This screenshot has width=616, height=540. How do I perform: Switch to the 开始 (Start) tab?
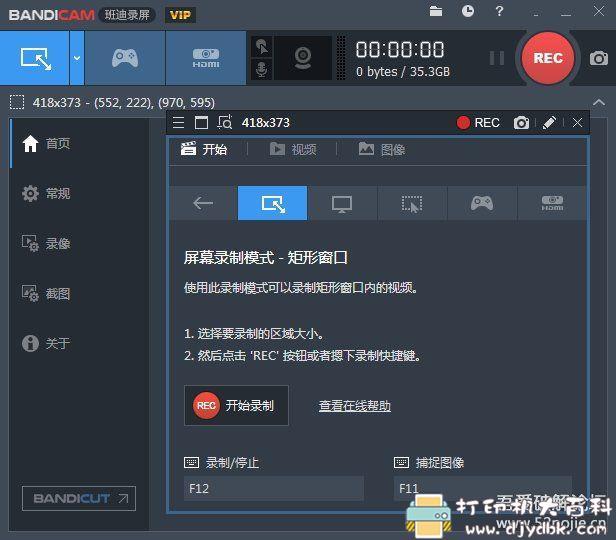pyautogui.click(x=204, y=149)
